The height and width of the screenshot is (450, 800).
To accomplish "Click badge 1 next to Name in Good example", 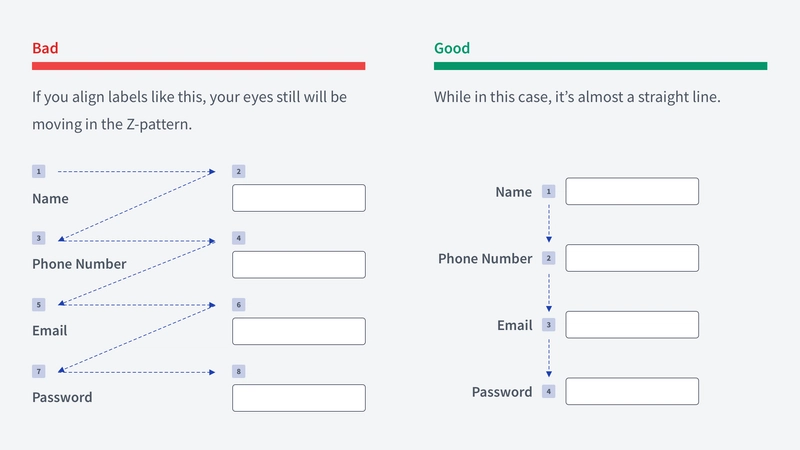I will (548, 191).
